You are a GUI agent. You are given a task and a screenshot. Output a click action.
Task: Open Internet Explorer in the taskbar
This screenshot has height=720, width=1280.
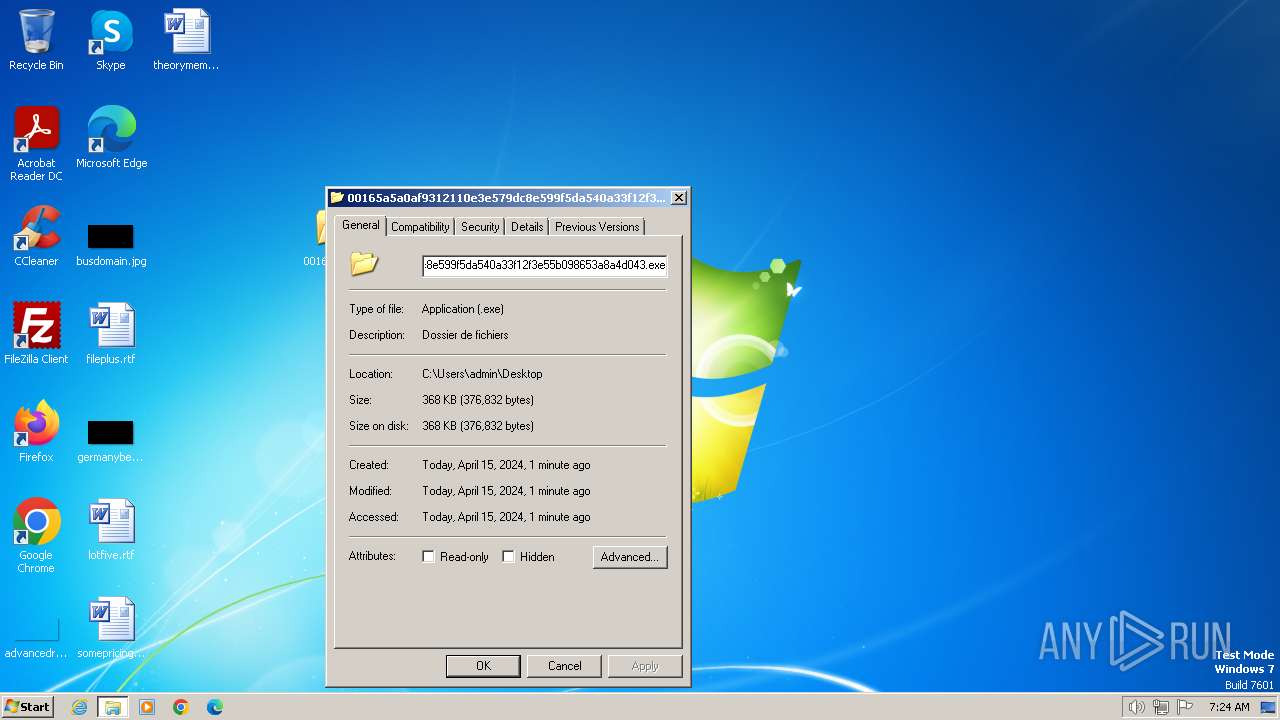79,707
